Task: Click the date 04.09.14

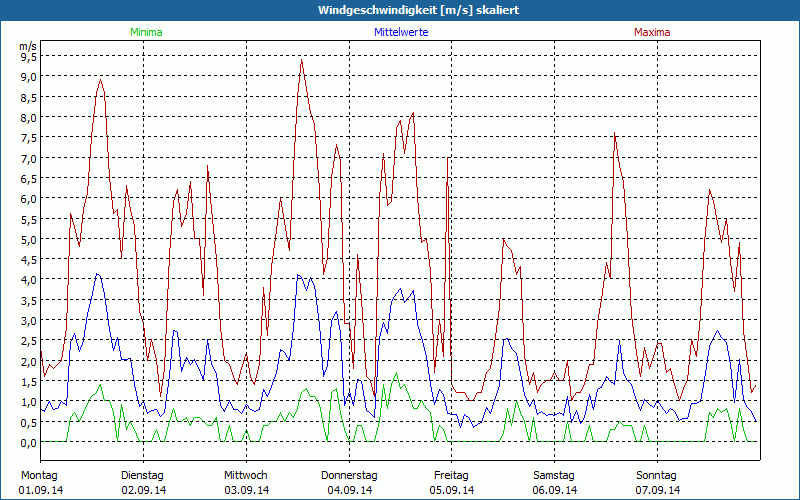Action: coord(349,490)
